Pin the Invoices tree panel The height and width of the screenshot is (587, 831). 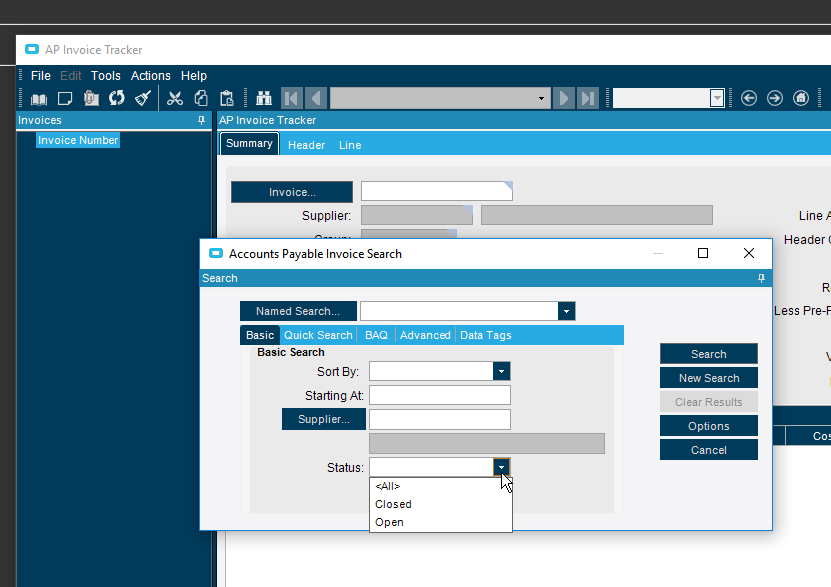coord(201,120)
